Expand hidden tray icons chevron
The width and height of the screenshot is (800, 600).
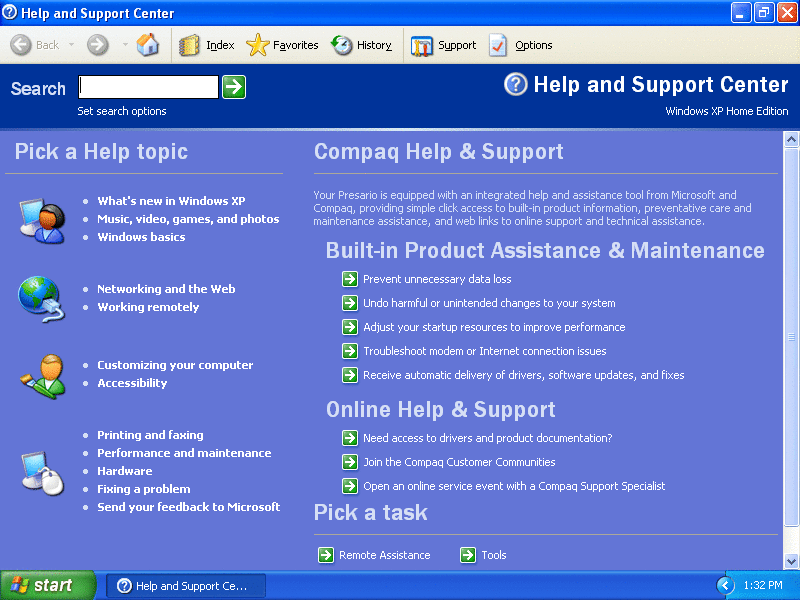725,586
